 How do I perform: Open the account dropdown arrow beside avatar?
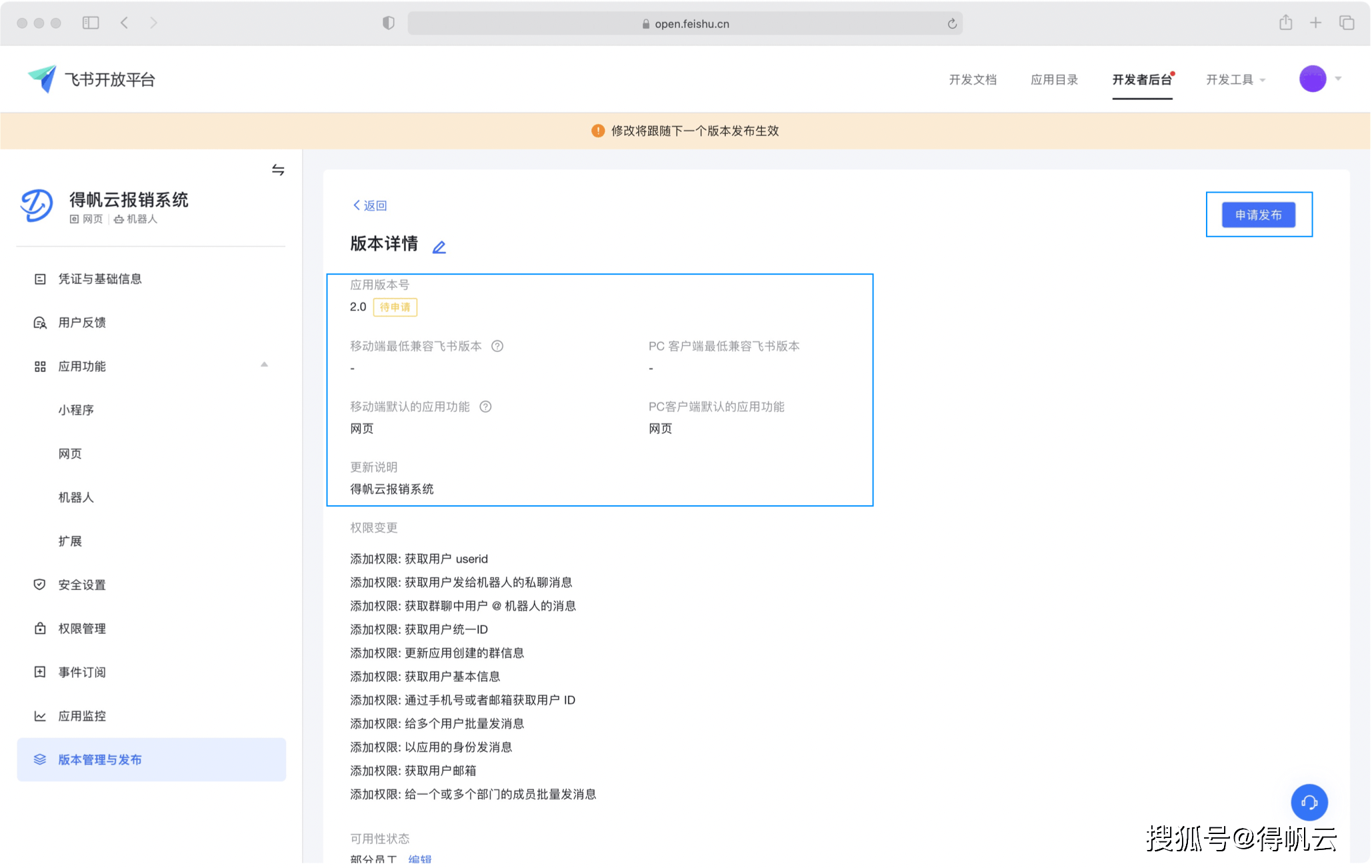click(1337, 79)
